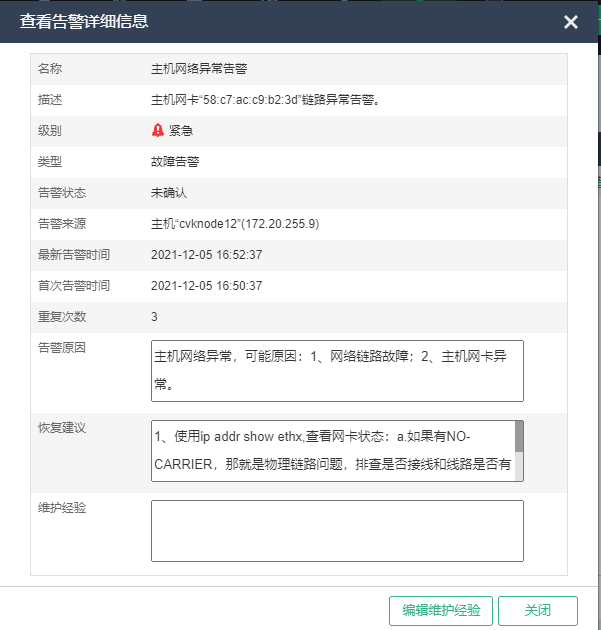The width and height of the screenshot is (601, 630).
Task: Click the alarm type value 故障告警
Action: pyautogui.click(x=174, y=162)
